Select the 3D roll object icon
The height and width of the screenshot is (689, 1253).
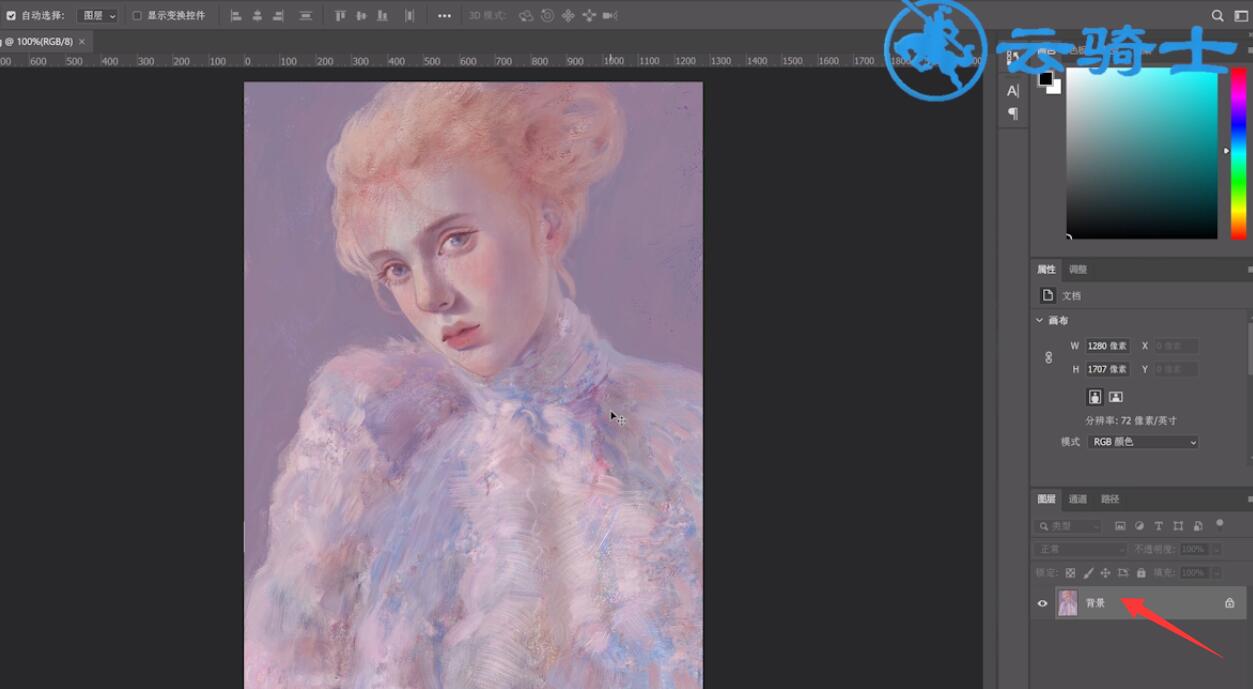547,16
